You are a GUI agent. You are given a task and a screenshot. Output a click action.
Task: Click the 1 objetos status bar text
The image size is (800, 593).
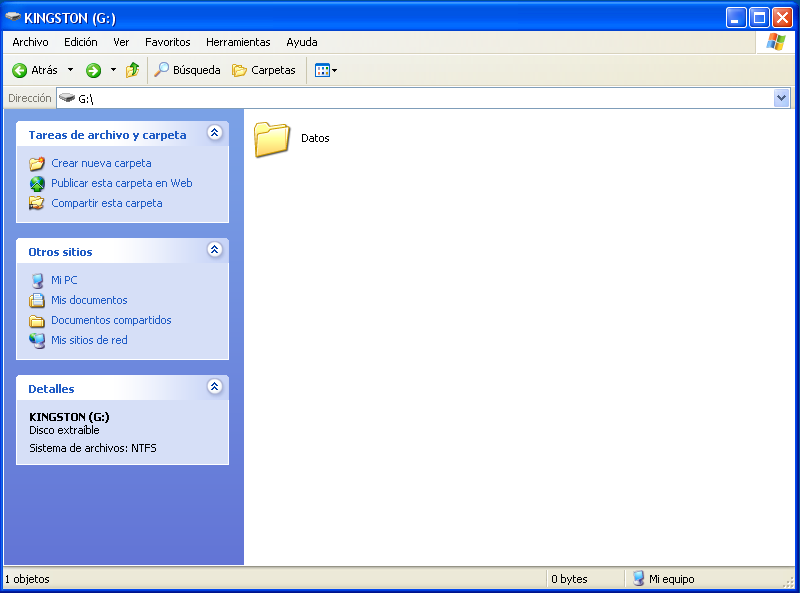click(27, 579)
